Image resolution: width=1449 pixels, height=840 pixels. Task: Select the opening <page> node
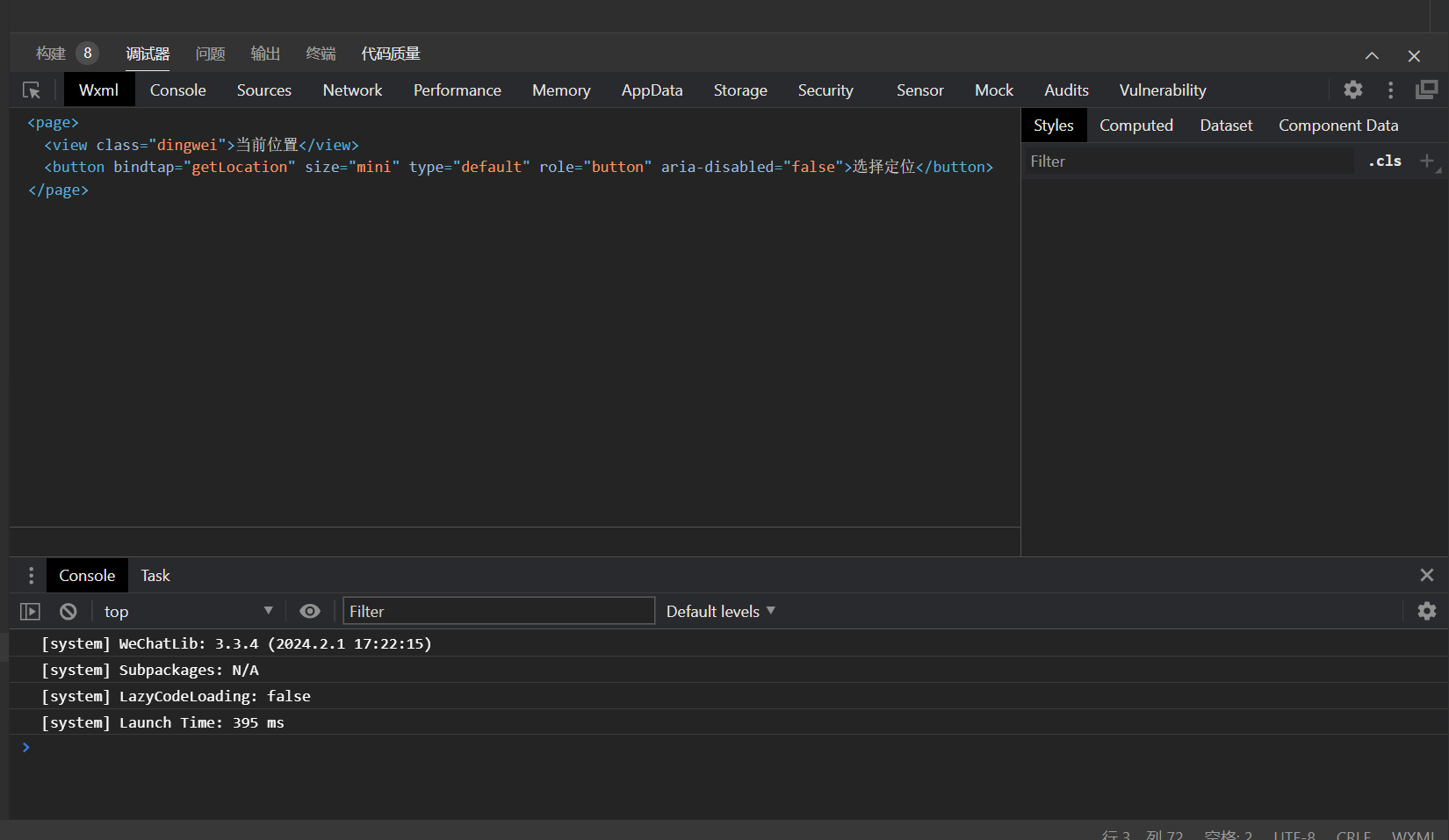click(x=54, y=122)
